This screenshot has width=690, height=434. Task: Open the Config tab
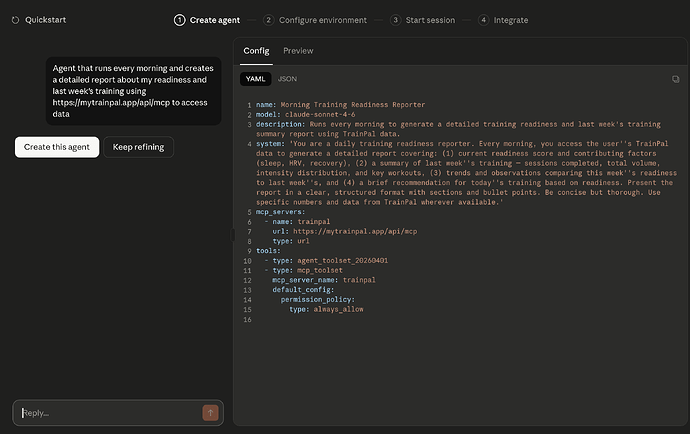[x=256, y=51]
